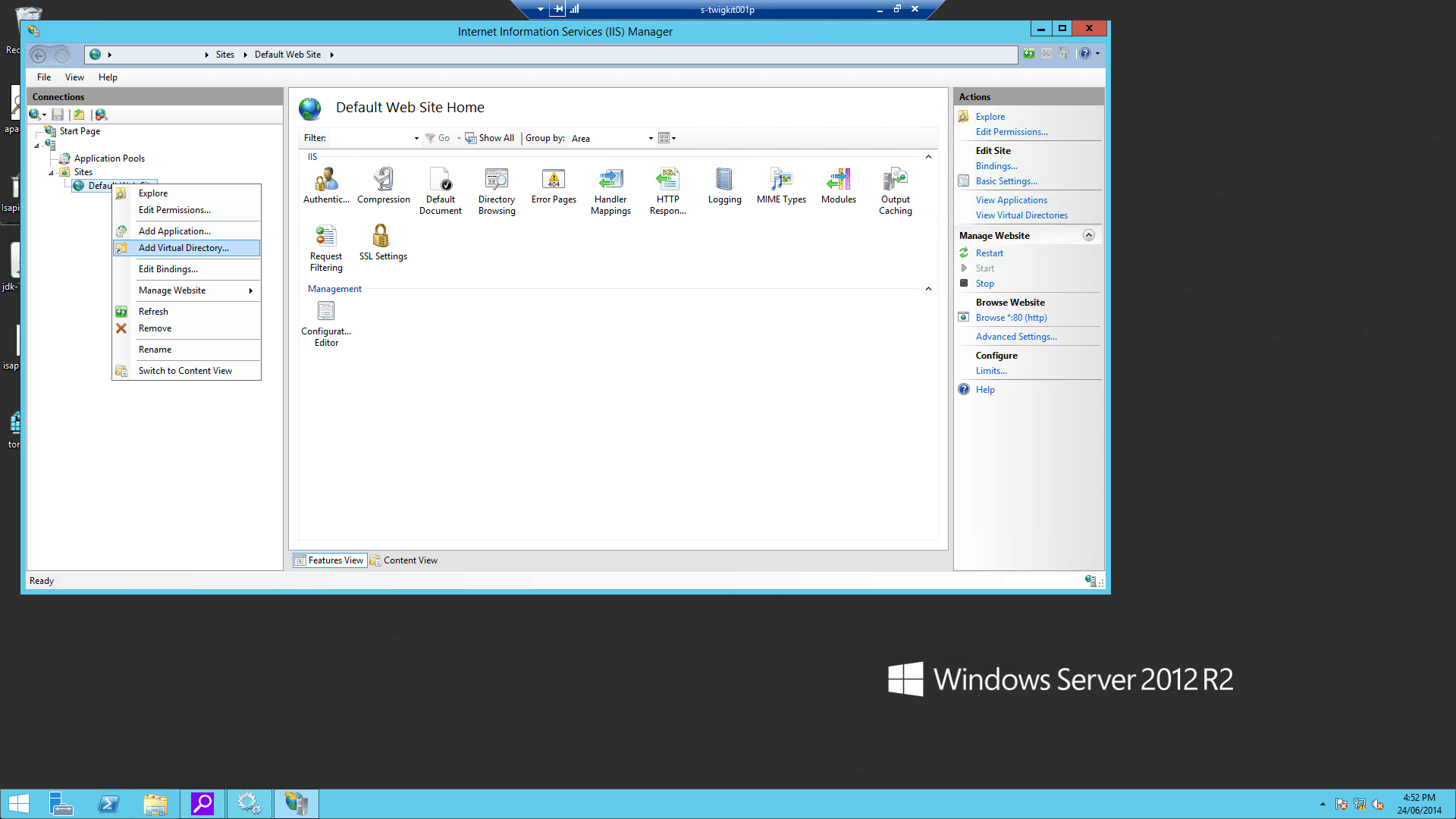The image size is (1456, 819).
Task: Open the SSL Settings feature icon
Action: coord(382,241)
